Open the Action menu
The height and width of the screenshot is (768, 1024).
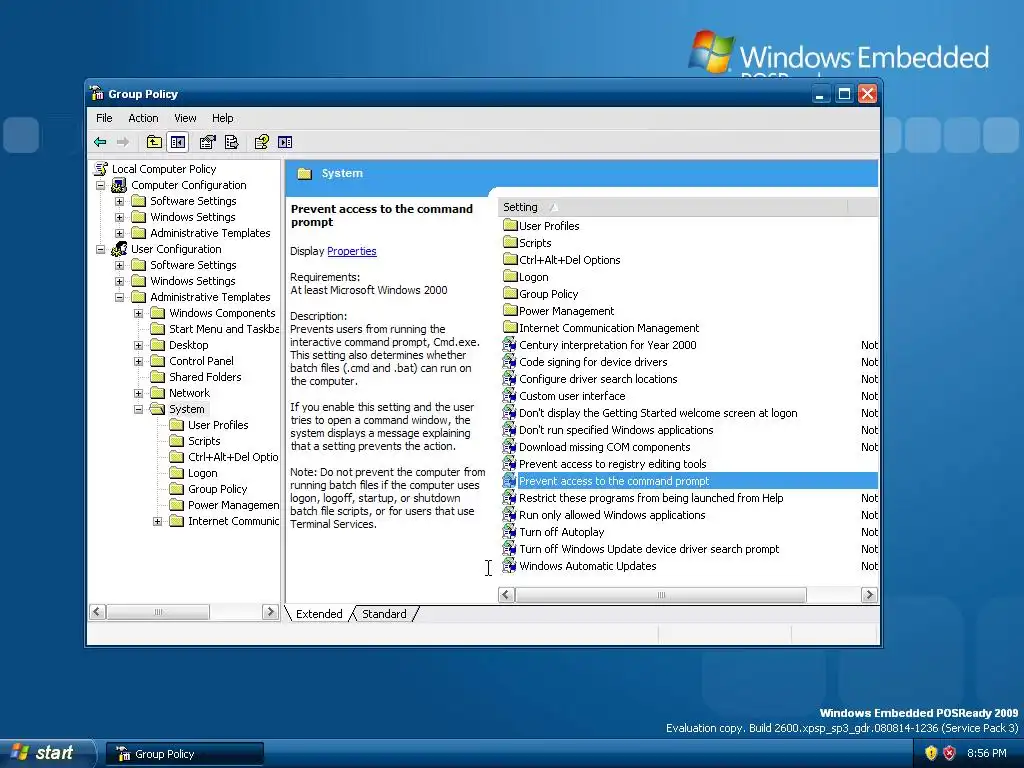click(143, 118)
